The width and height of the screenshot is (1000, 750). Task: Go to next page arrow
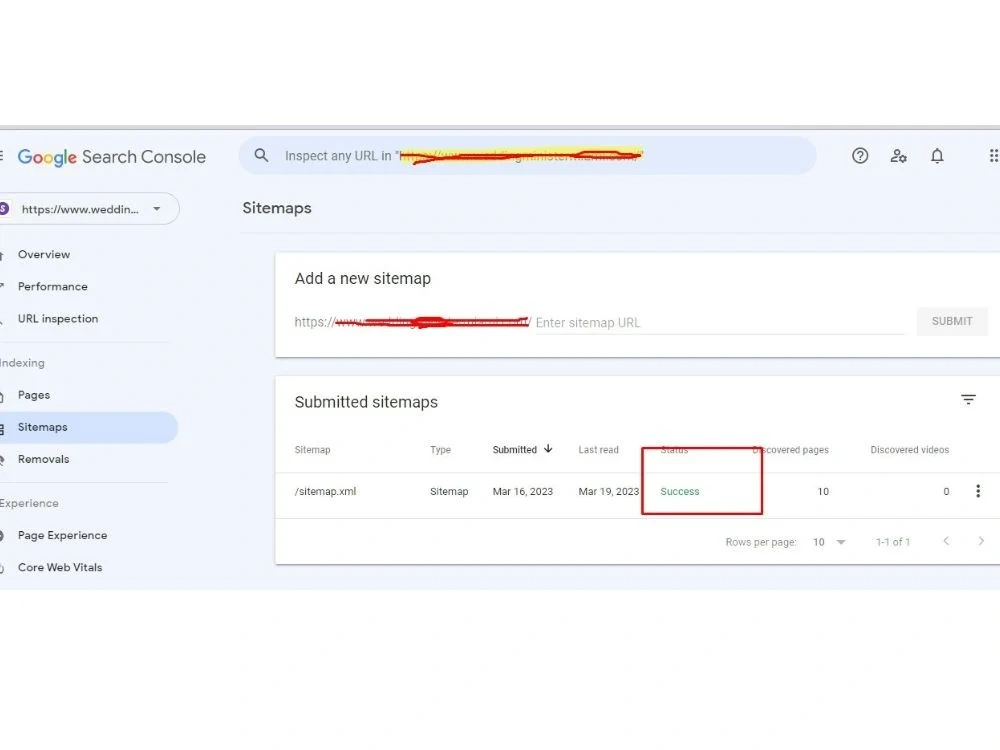click(981, 541)
